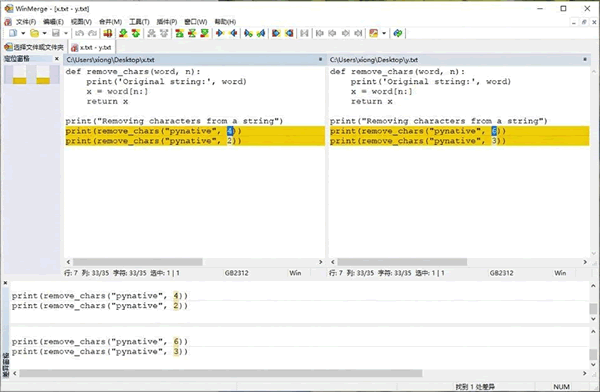Image resolution: width=600 pixels, height=392 pixels.
Task: Expand the New document dropdown arrow
Action: [23, 33]
